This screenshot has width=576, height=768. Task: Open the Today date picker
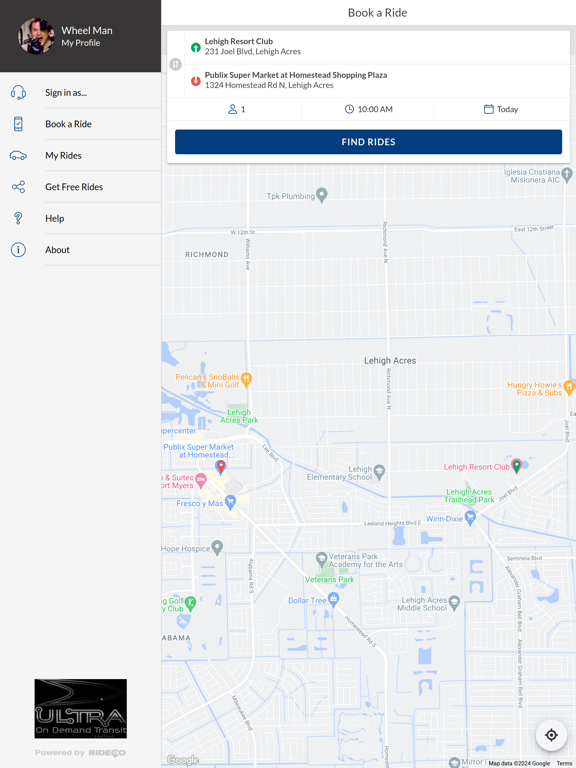click(501, 109)
